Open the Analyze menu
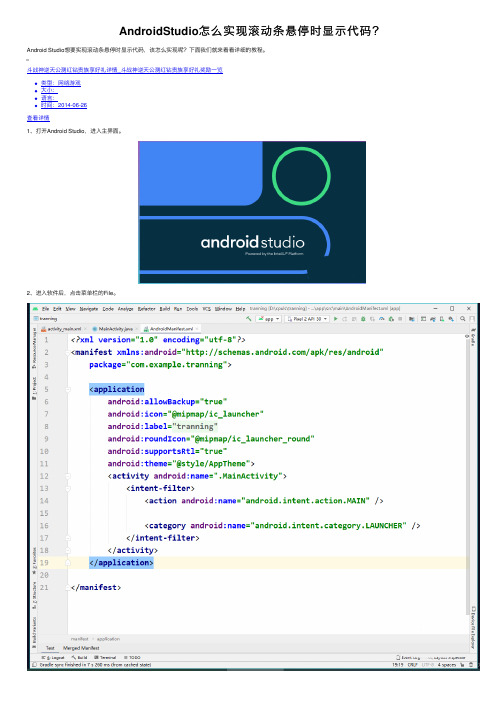Screen dimensions: 504x713 pos(126,309)
